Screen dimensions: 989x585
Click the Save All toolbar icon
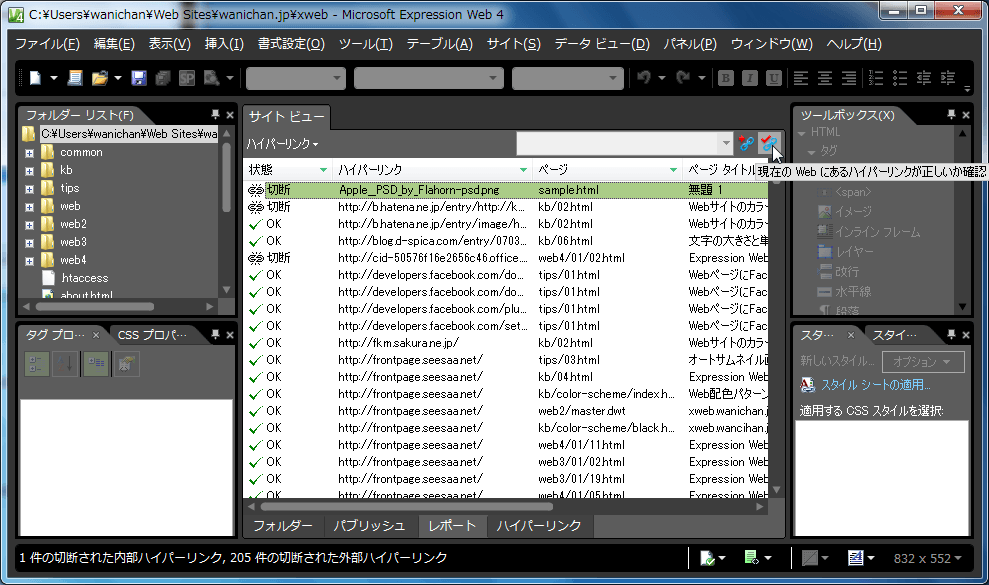point(163,78)
